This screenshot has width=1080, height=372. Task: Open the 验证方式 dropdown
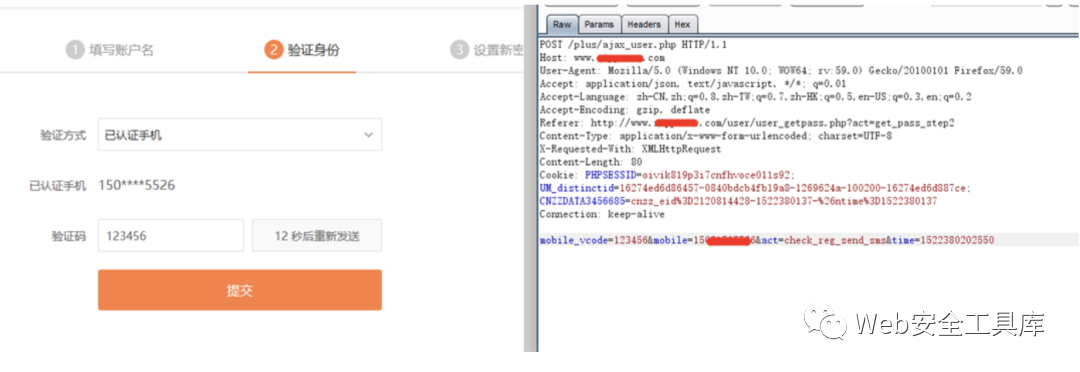pyautogui.click(x=240, y=135)
